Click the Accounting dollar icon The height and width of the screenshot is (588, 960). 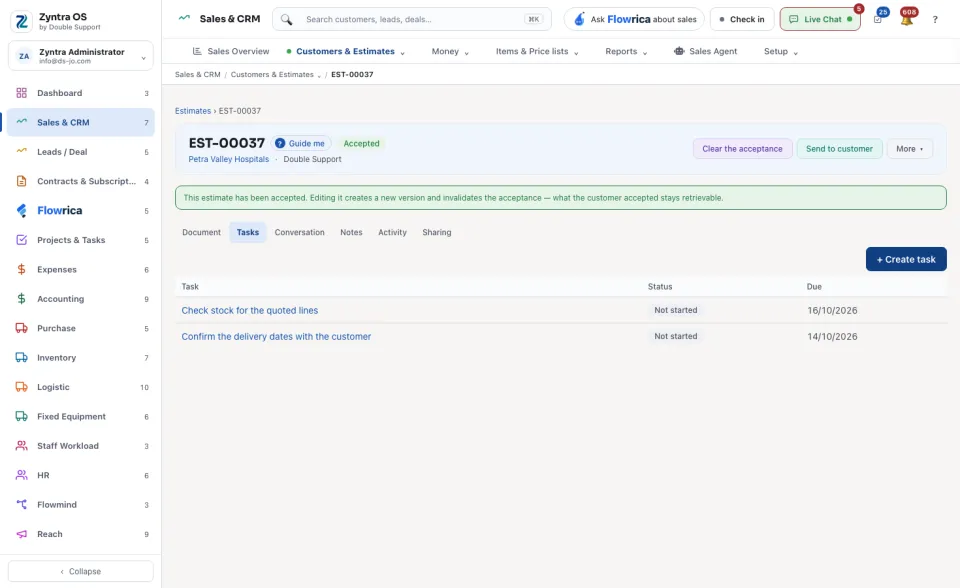click(21, 299)
